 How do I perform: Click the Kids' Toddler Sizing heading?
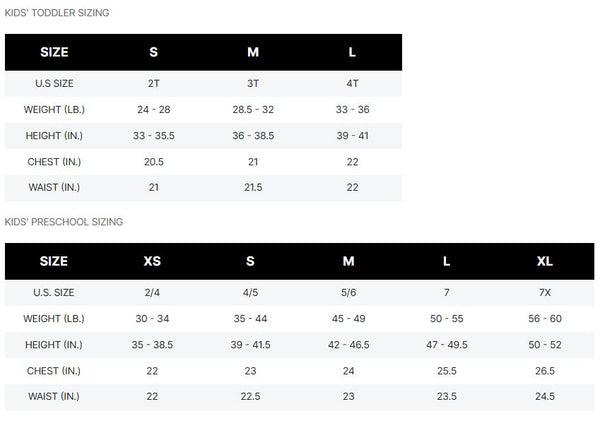(x=57, y=13)
